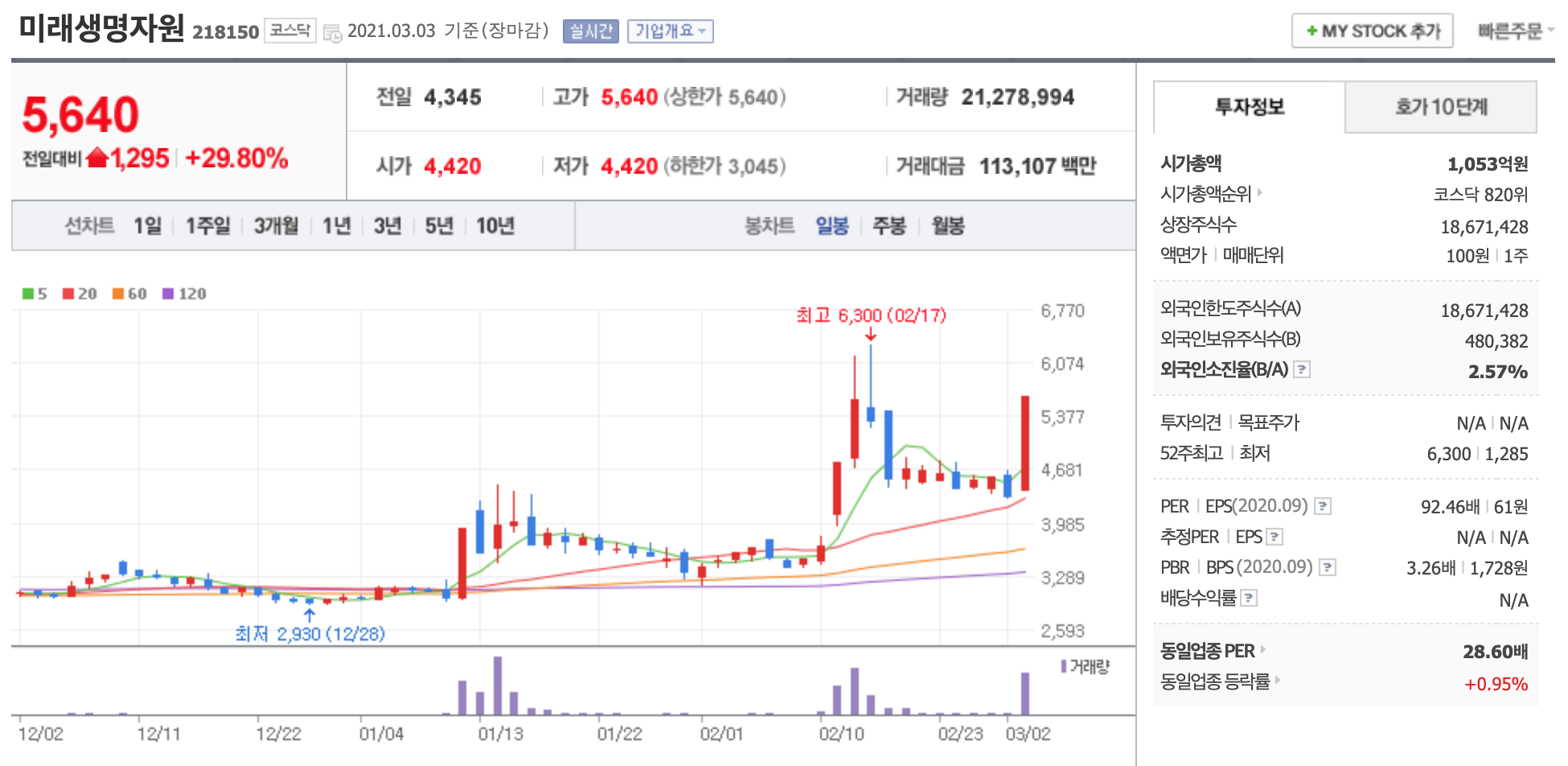
Task: Click the 거래대금 value 113,107 백만
Action: (x=1037, y=167)
